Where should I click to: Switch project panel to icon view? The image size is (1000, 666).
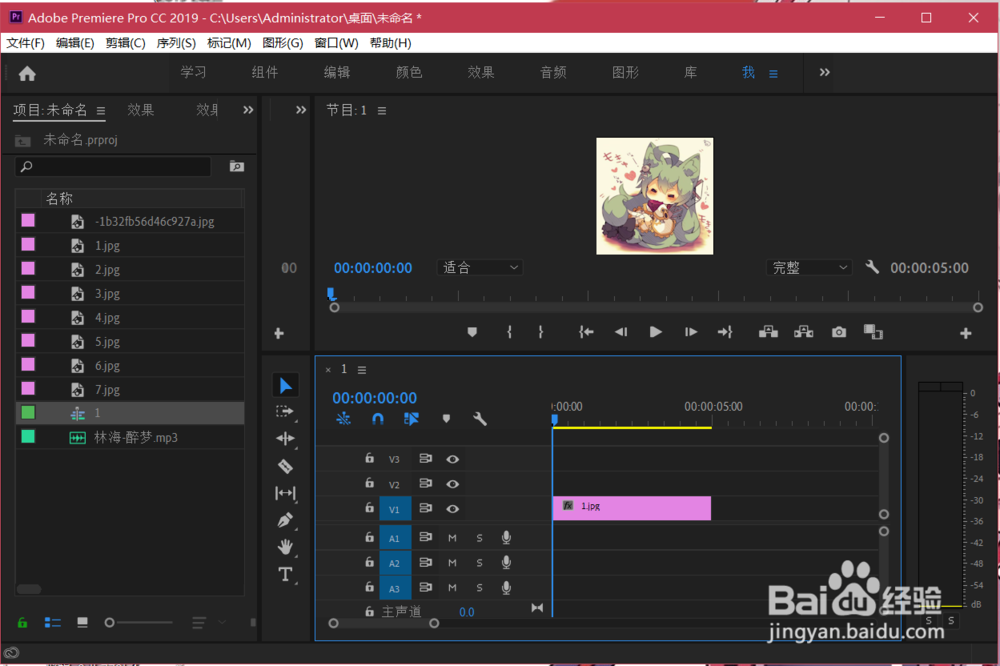coord(82,623)
